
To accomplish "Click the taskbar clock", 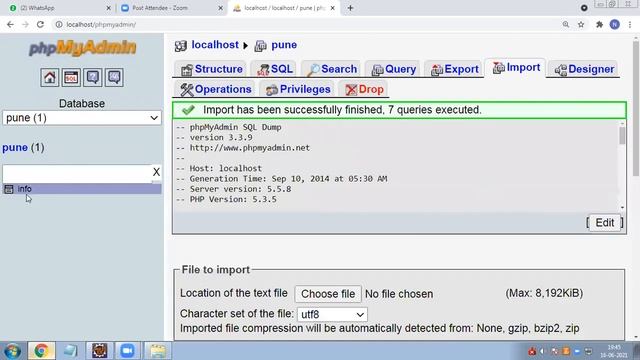I will (614, 351).
